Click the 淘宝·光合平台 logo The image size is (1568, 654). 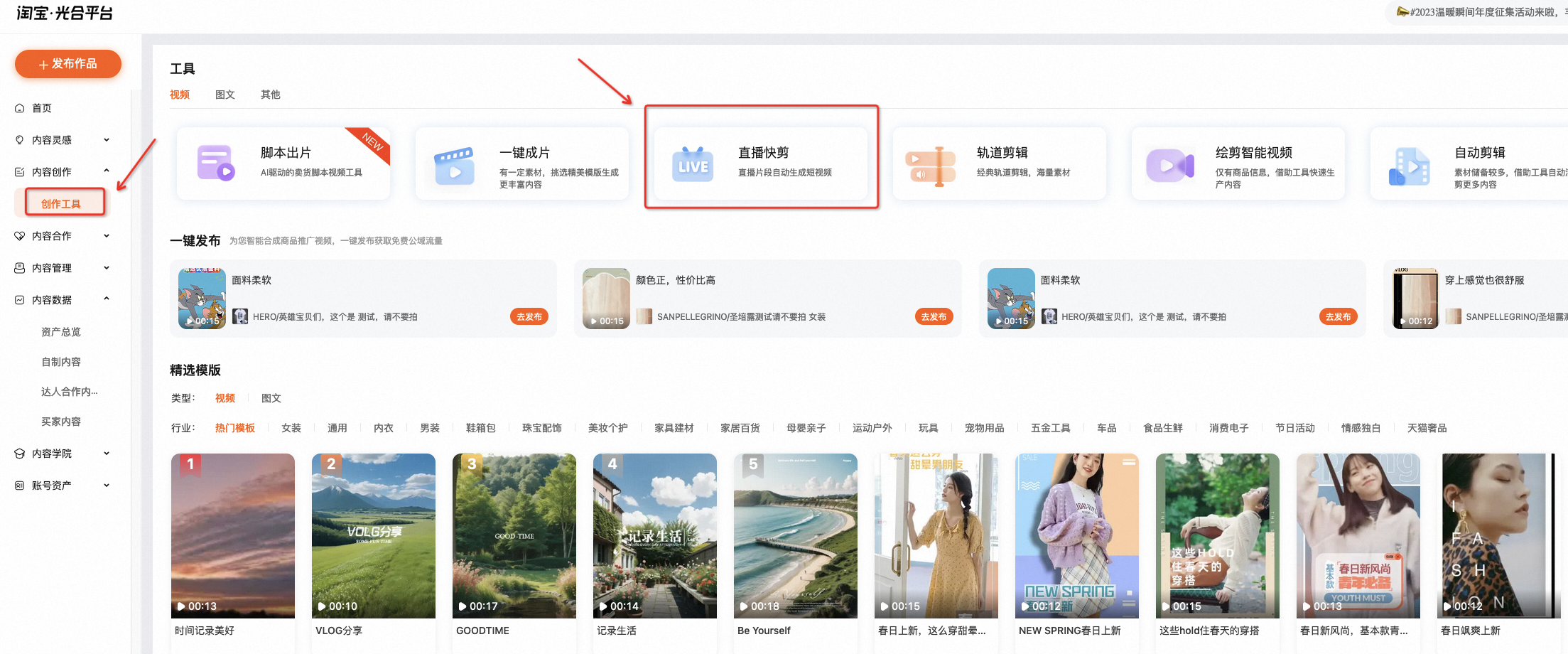coord(65,13)
